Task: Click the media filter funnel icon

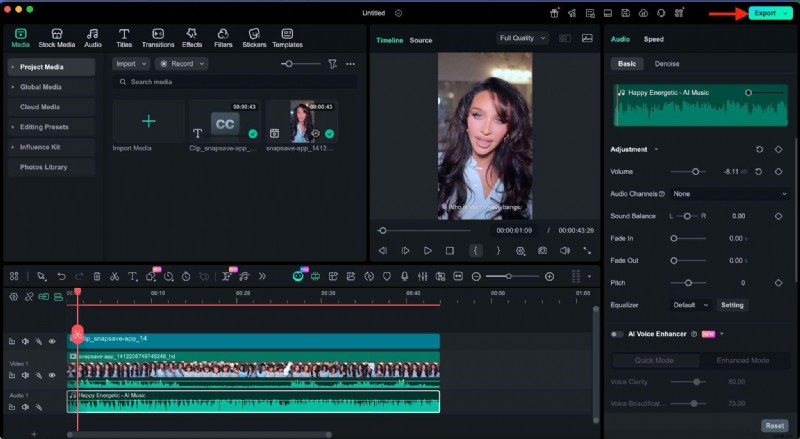Action: (x=333, y=64)
